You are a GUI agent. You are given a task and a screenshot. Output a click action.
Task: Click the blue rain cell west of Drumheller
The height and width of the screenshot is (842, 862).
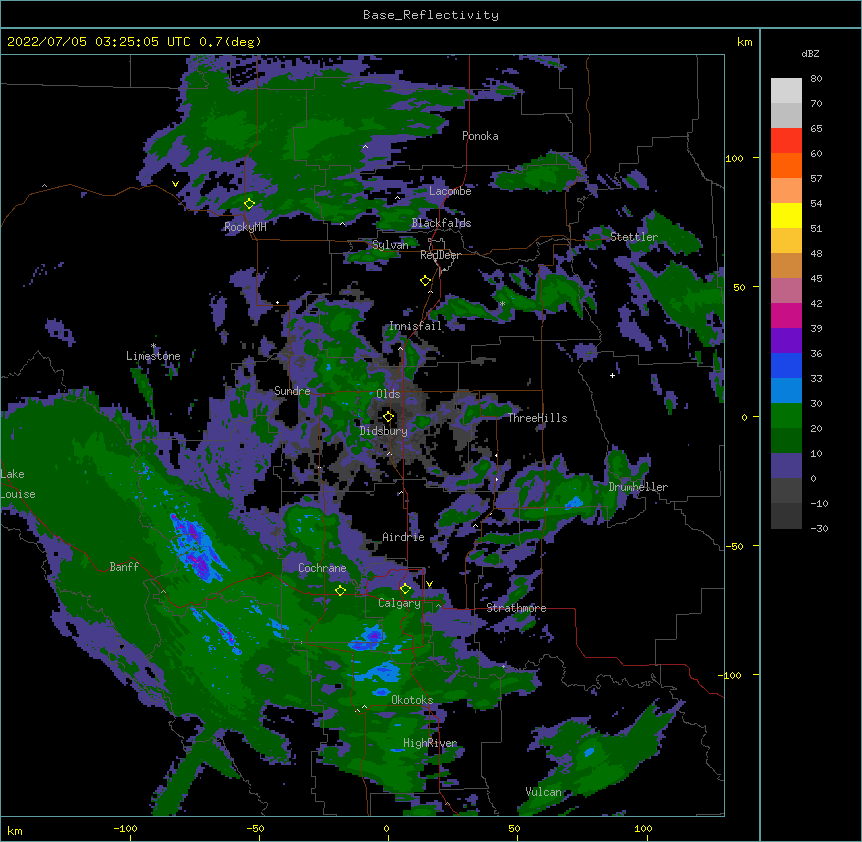tap(574, 502)
